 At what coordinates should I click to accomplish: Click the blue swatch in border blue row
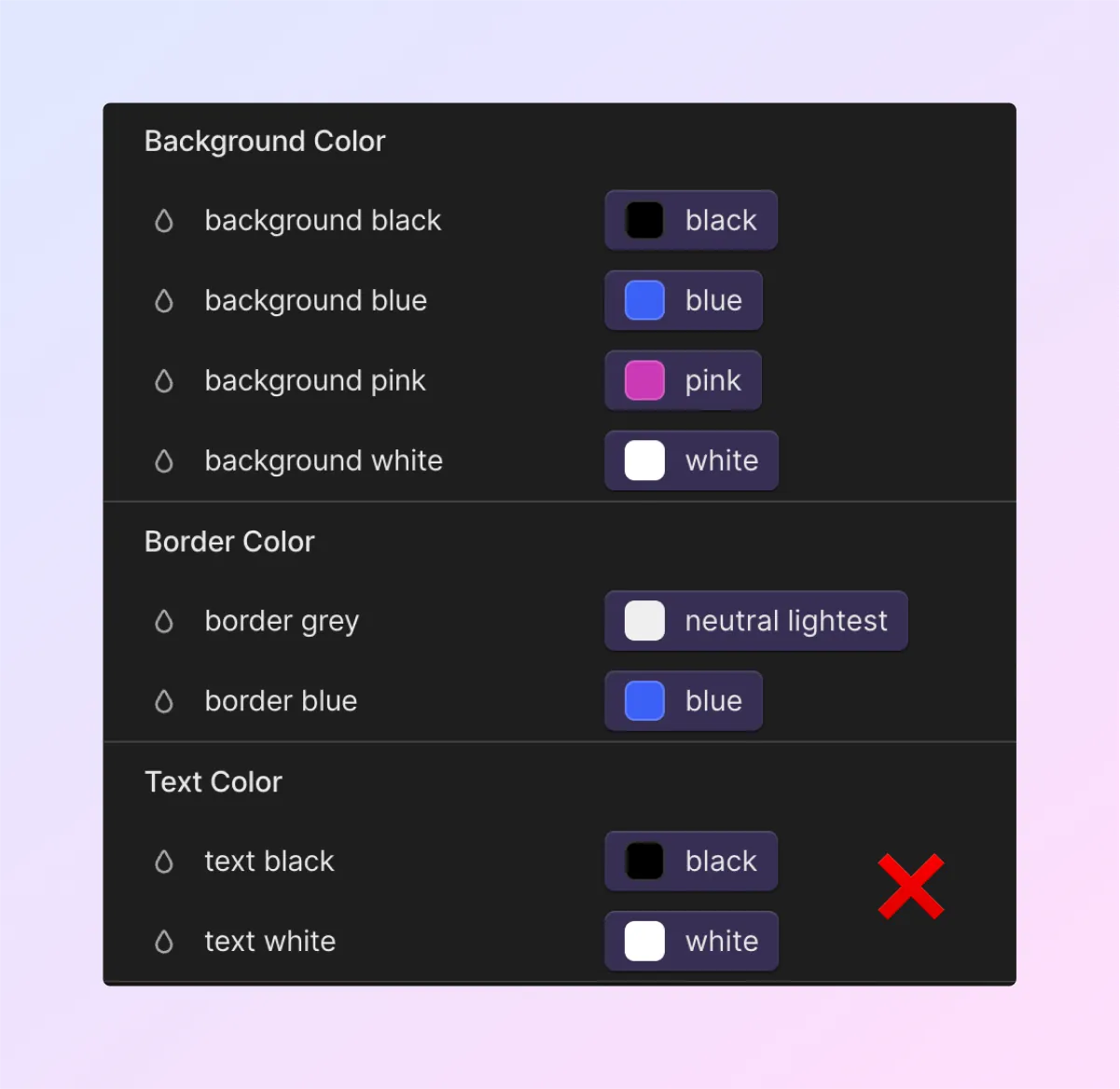644,701
